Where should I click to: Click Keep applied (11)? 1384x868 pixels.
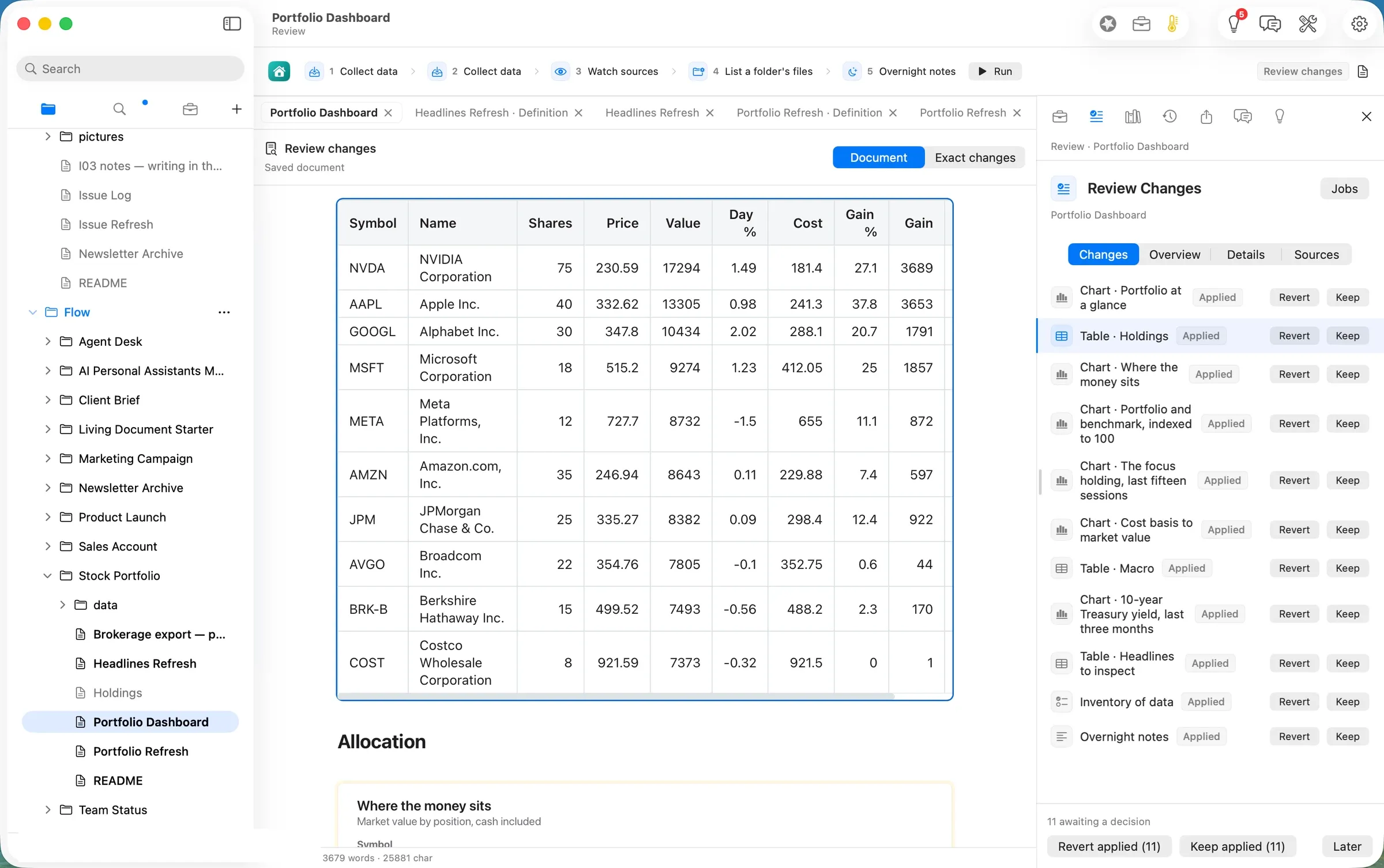1238,846
